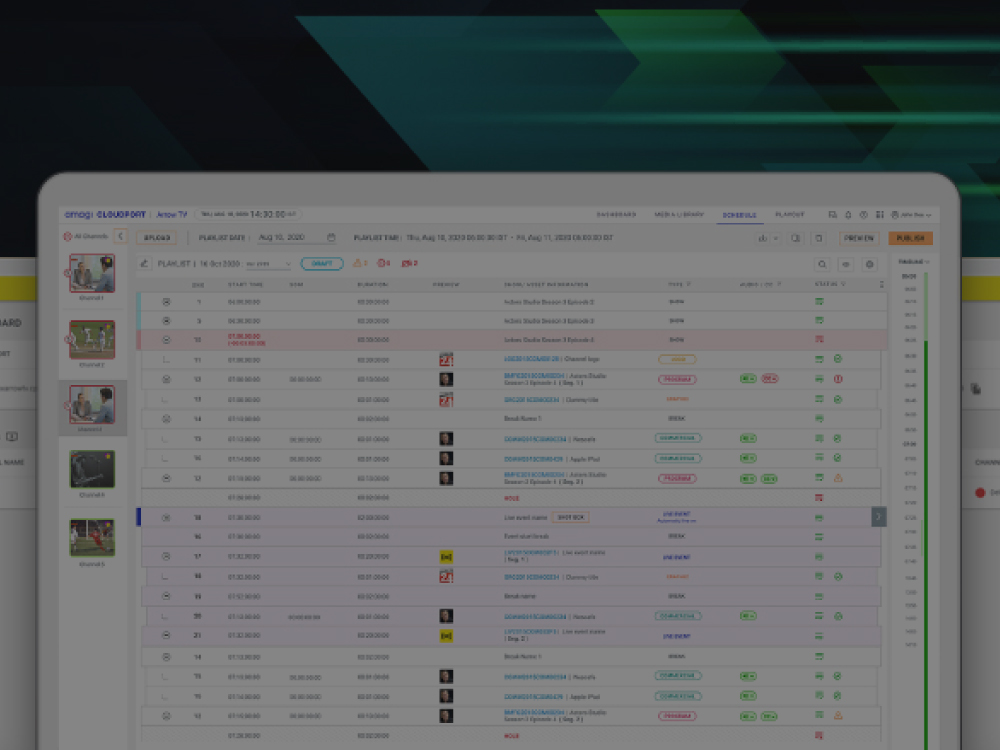This screenshot has height=750, width=1000.
Task: Select Channel 2 cricket thumbnail
Action: (92, 340)
